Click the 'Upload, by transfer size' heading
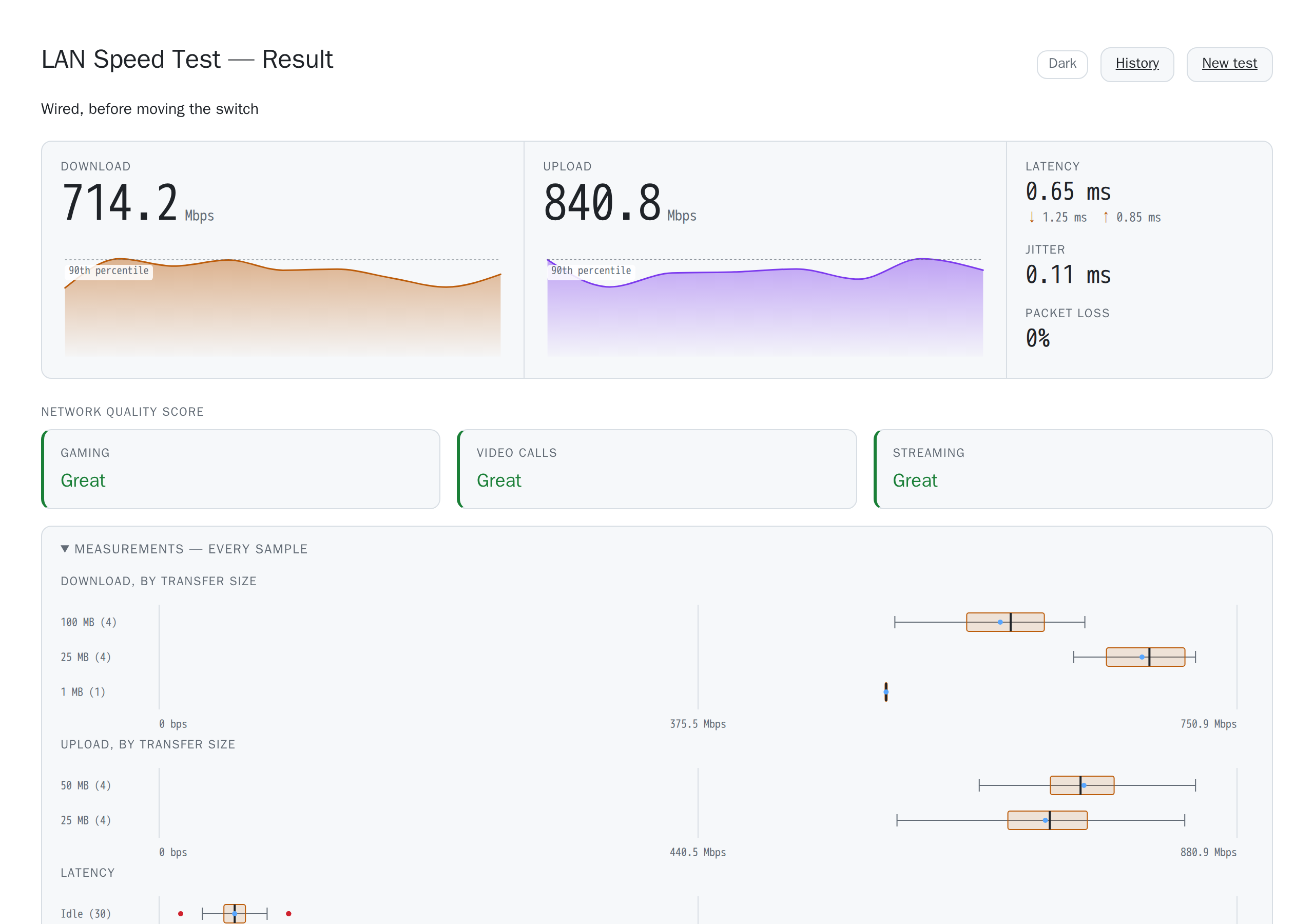This screenshot has height=924, width=1314. click(148, 744)
